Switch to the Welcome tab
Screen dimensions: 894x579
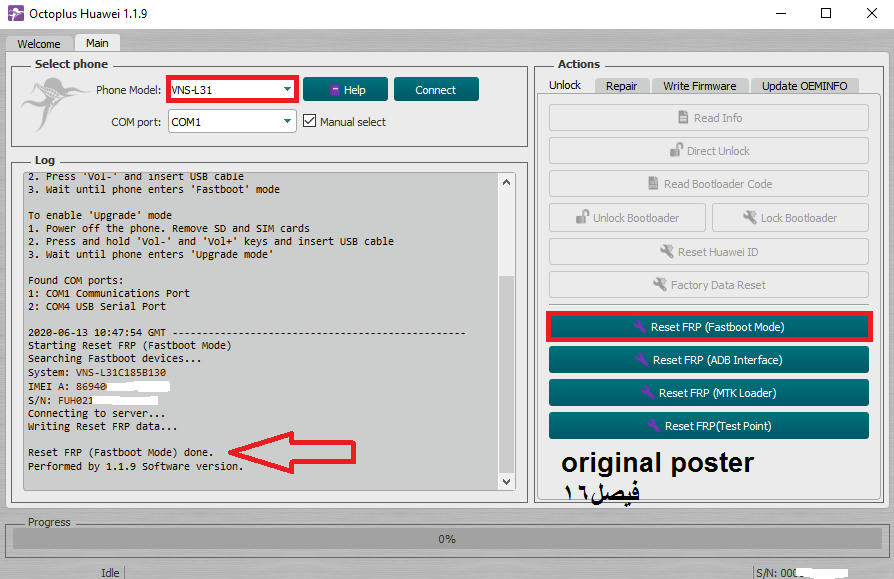pyautogui.click(x=39, y=44)
